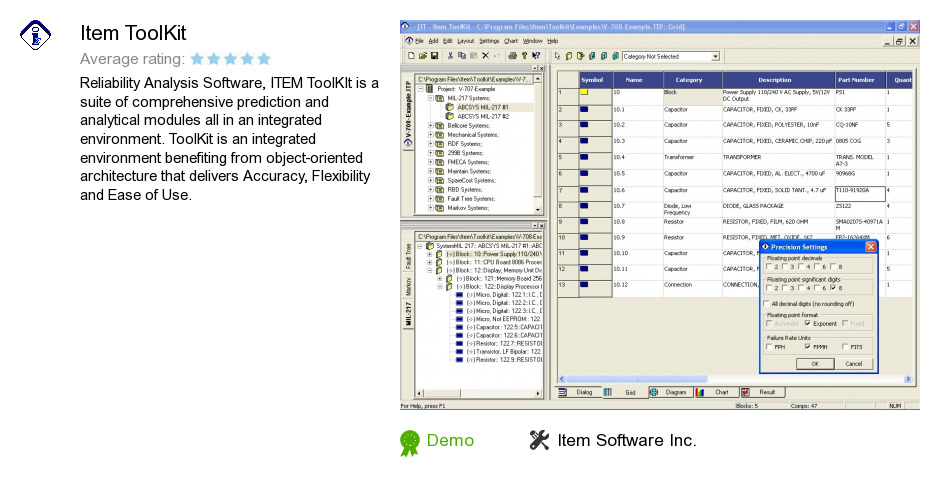This screenshot has width=940, height=487.
Task: Click the Open folder toolbar icon
Action: (423, 56)
